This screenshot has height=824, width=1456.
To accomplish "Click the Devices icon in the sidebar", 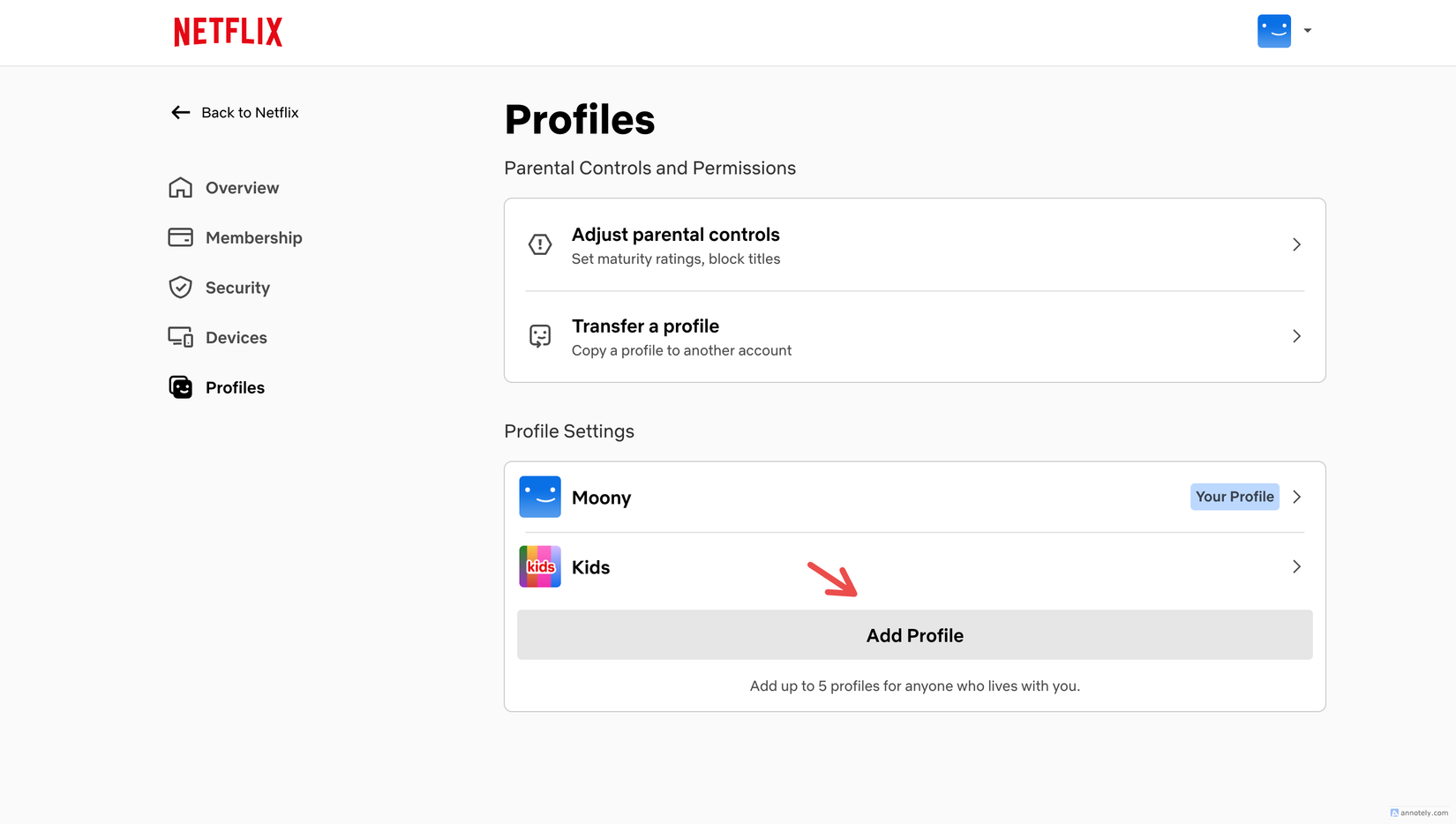I will [180, 336].
